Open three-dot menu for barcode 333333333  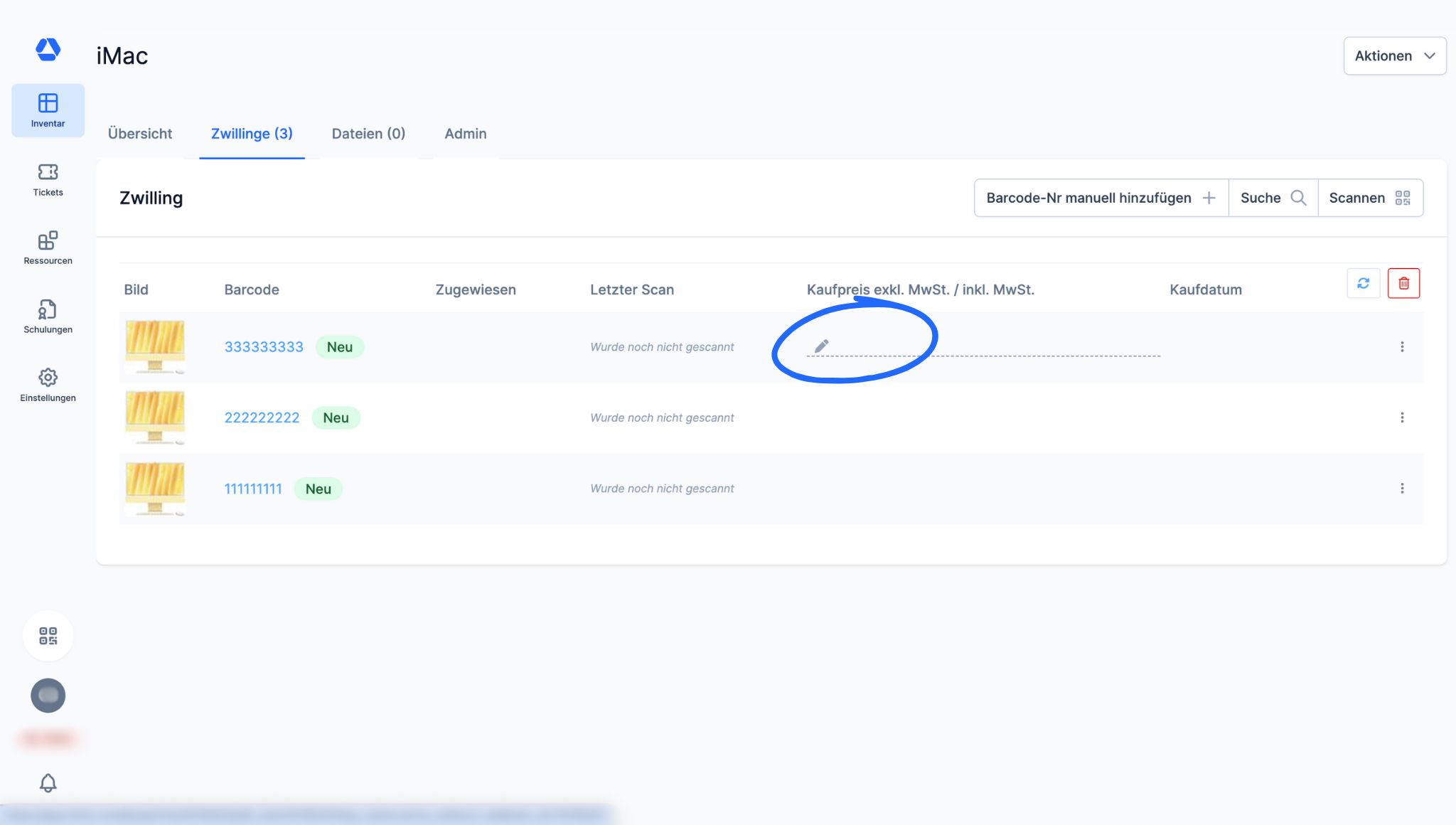[1402, 346]
